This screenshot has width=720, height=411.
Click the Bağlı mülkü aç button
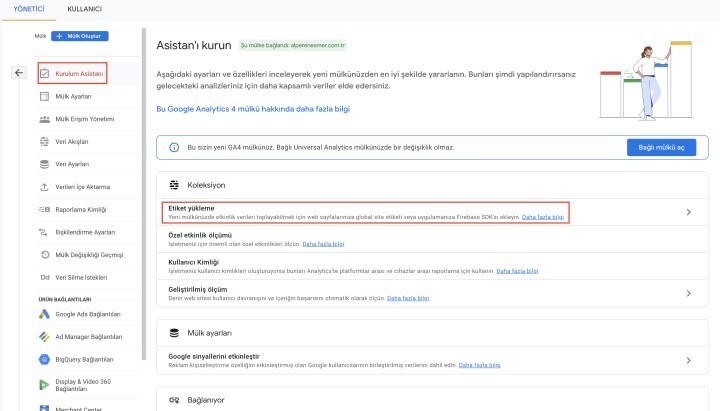[x=661, y=147]
